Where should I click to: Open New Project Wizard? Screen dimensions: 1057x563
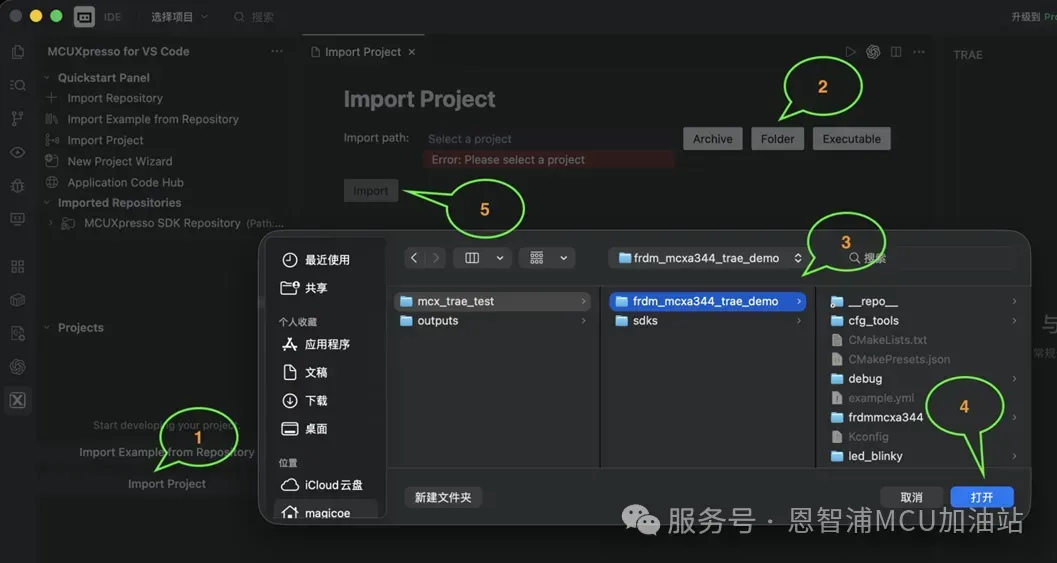tap(120, 161)
